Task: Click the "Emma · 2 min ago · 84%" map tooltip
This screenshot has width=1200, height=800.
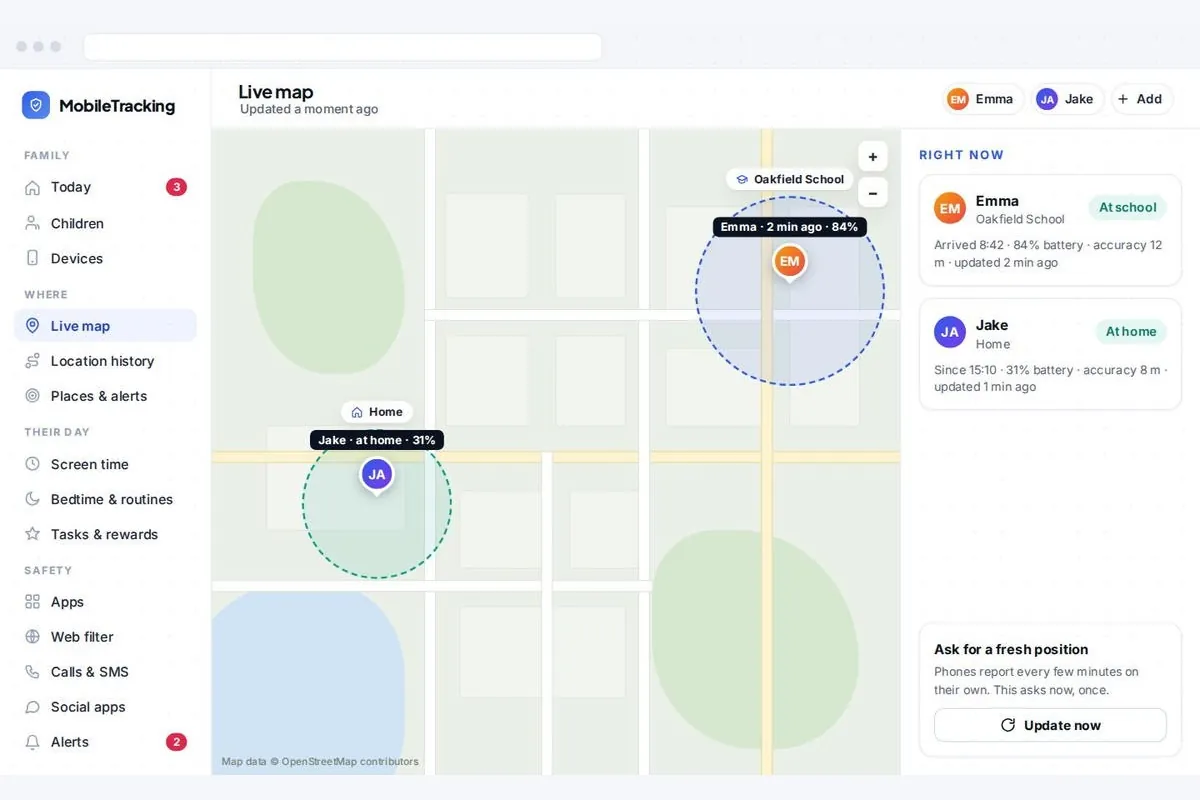Action: (x=789, y=227)
